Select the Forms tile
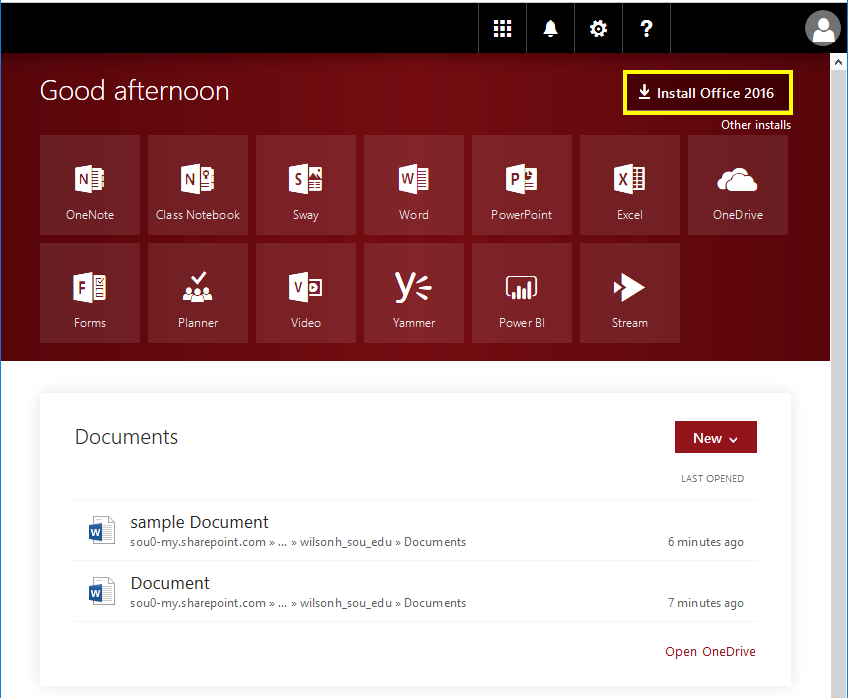 click(89, 292)
